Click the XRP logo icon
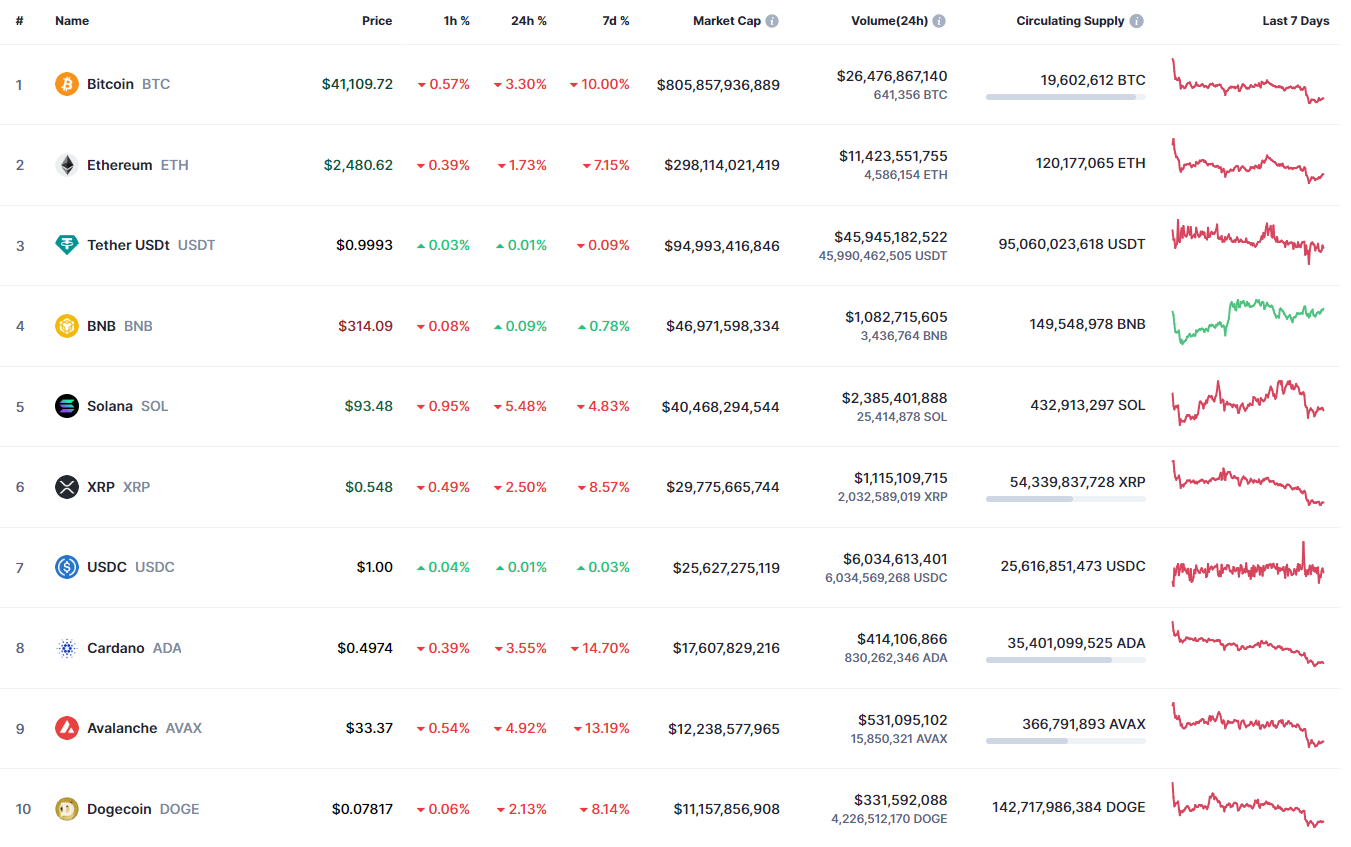Viewport: 1351px width, 847px height. [x=67, y=487]
